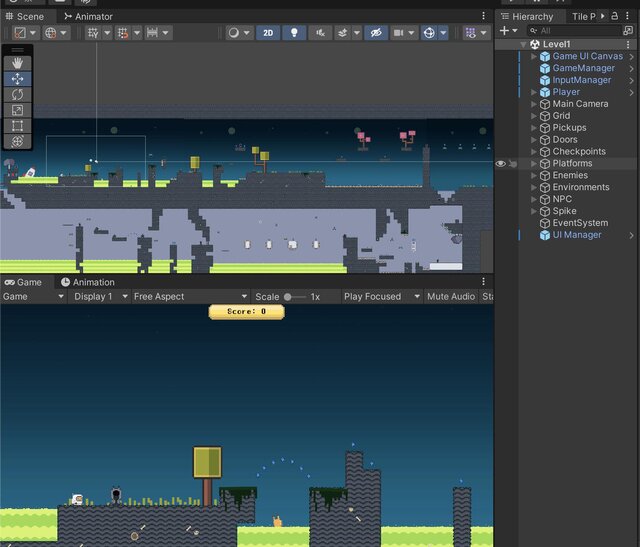Select the Hand view tool
Image resolution: width=640 pixels, height=547 pixels.
[x=17, y=63]
